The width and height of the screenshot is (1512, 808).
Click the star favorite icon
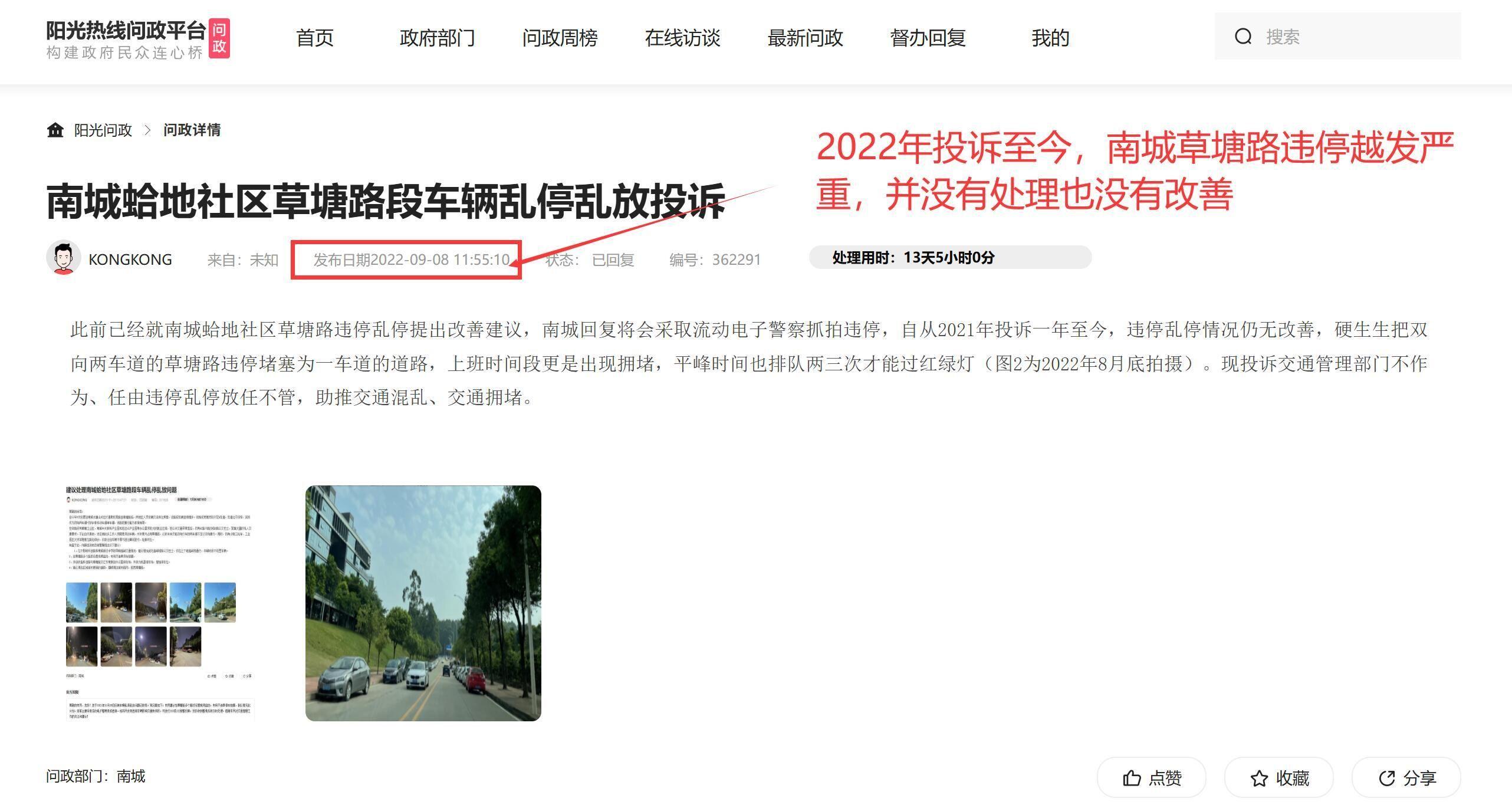1259,779
